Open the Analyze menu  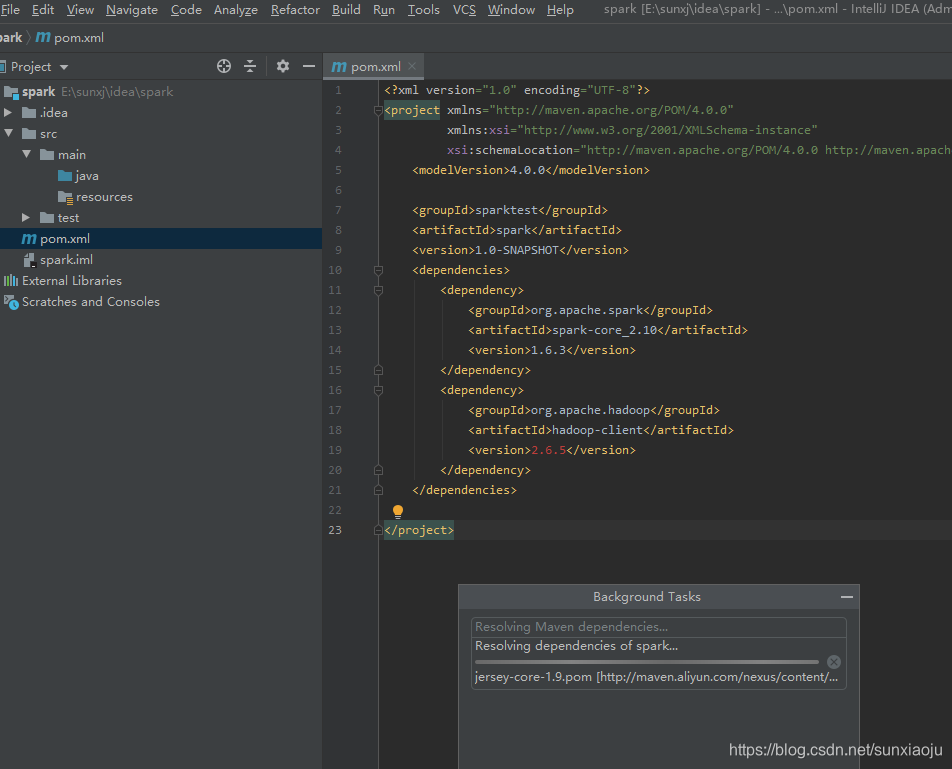[x=236, y=10]
